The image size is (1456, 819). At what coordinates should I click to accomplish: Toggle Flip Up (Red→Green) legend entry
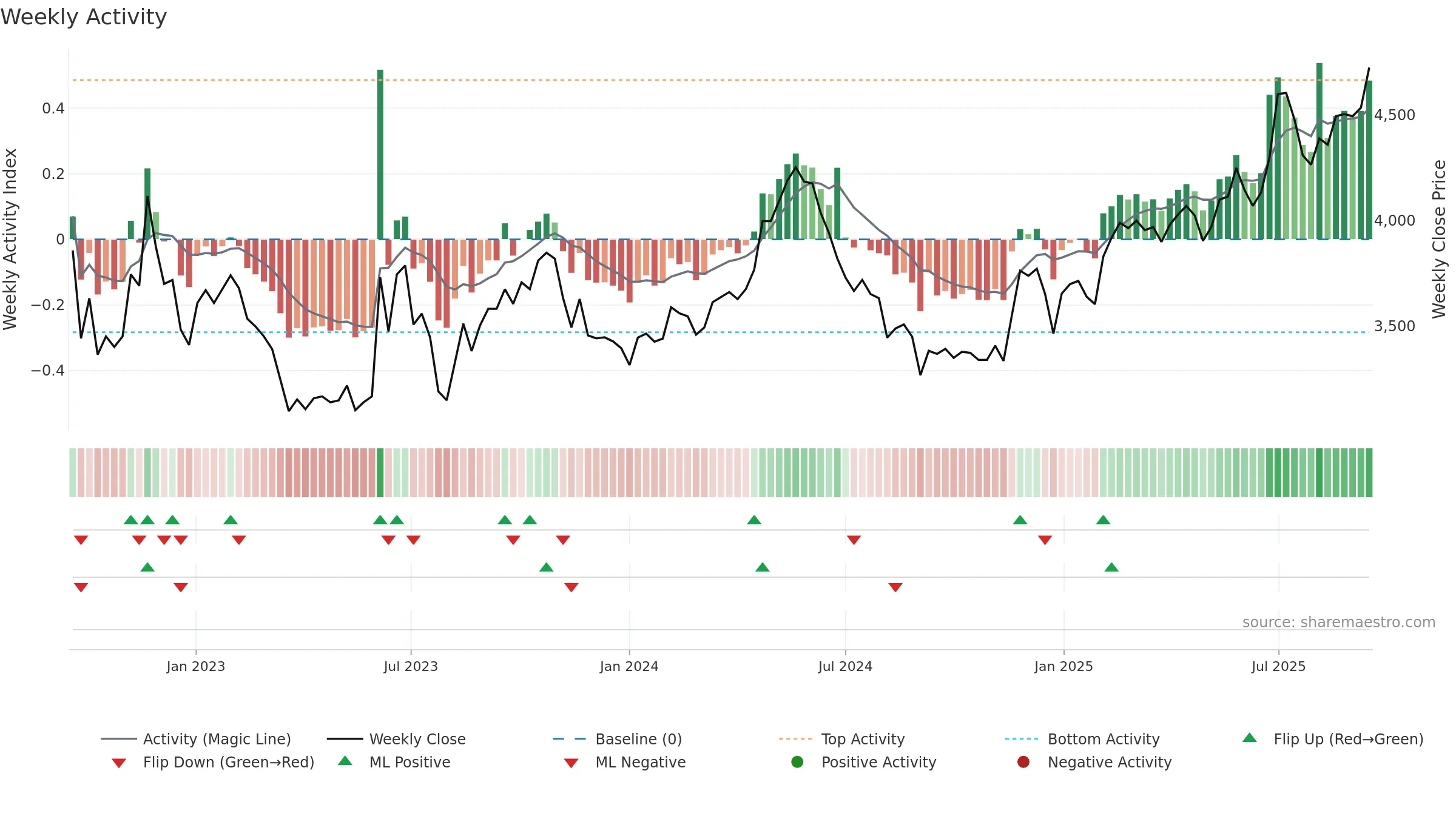pyautogui.click(x=1333, y=739)
